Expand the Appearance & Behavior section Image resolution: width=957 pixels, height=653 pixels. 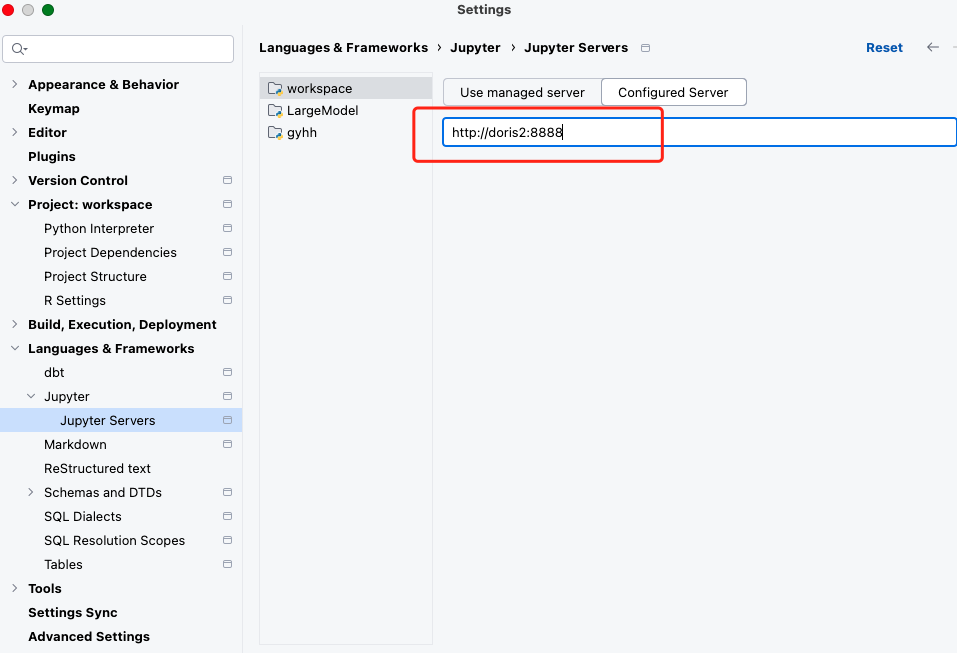[x=15, y=84]
